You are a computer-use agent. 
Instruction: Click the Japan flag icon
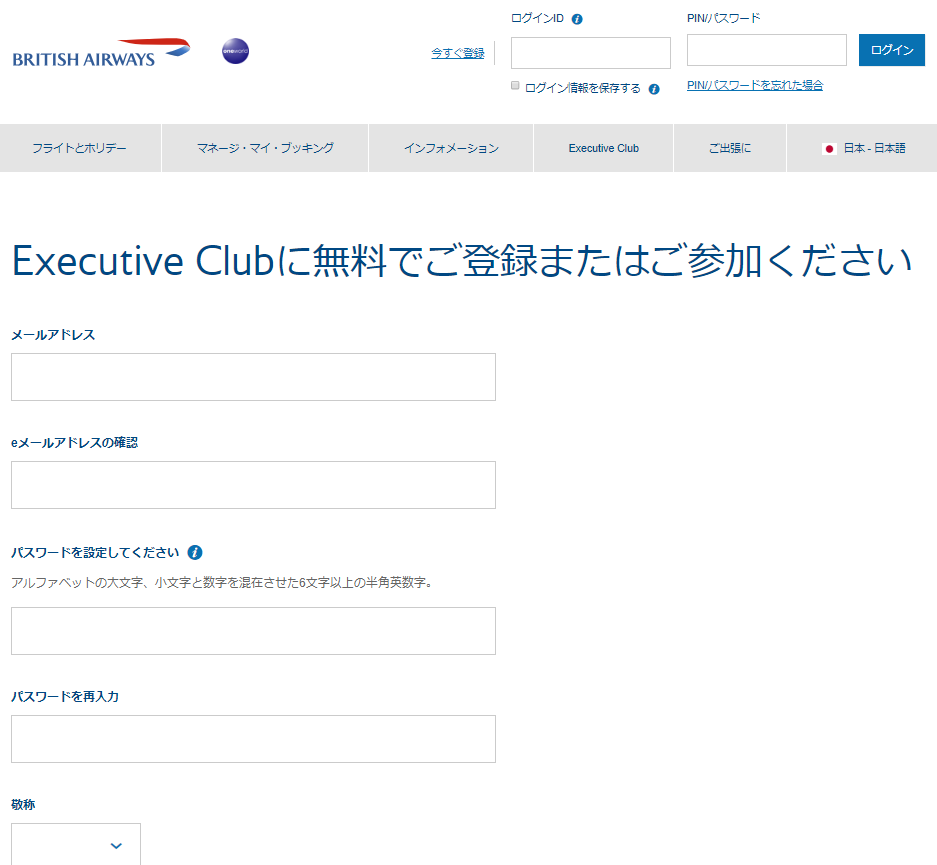829,149
